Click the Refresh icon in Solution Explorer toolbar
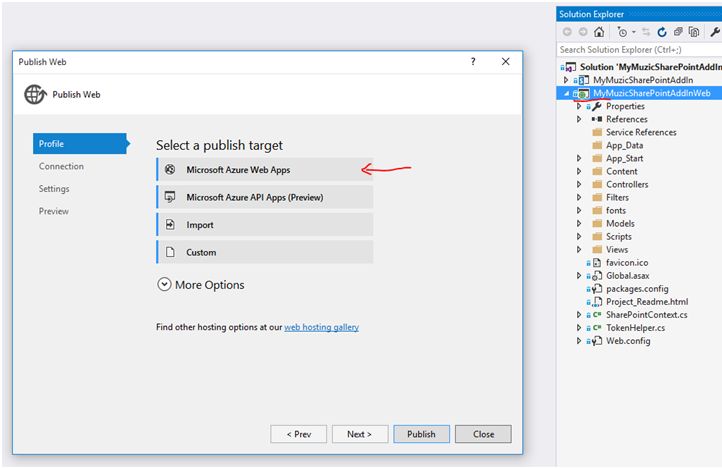 662,32
